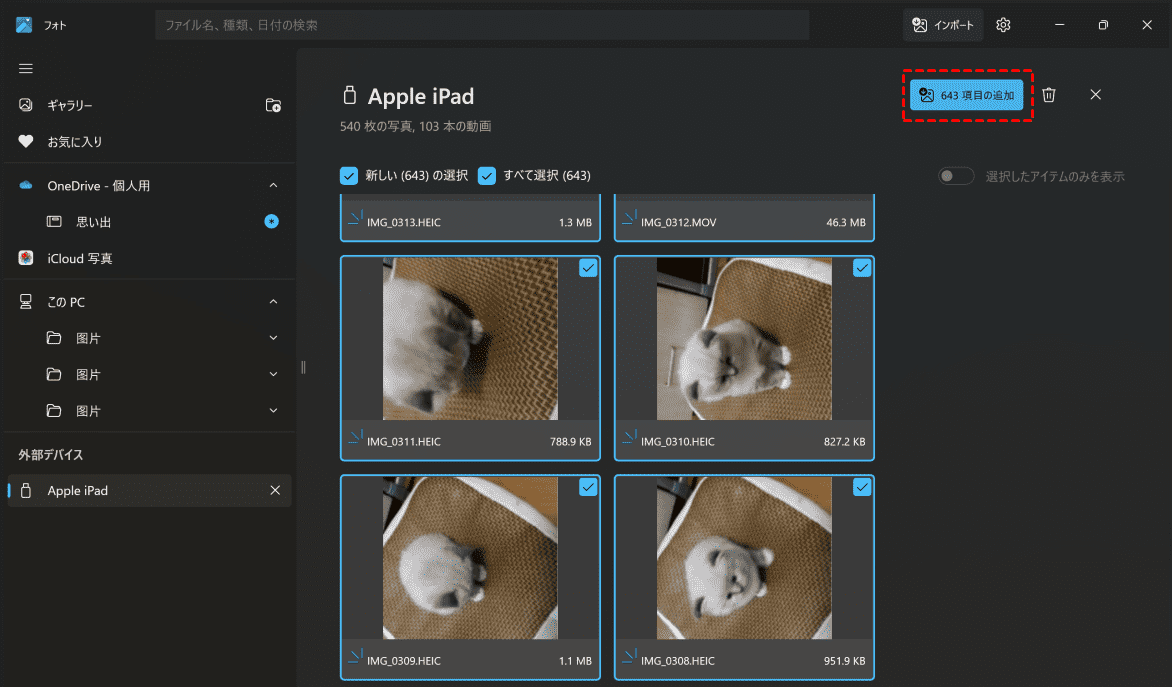Uncheck the すべて選択 (643) checkbox
The width and height of the screenshot is (1172, 687).
(487, 176)
